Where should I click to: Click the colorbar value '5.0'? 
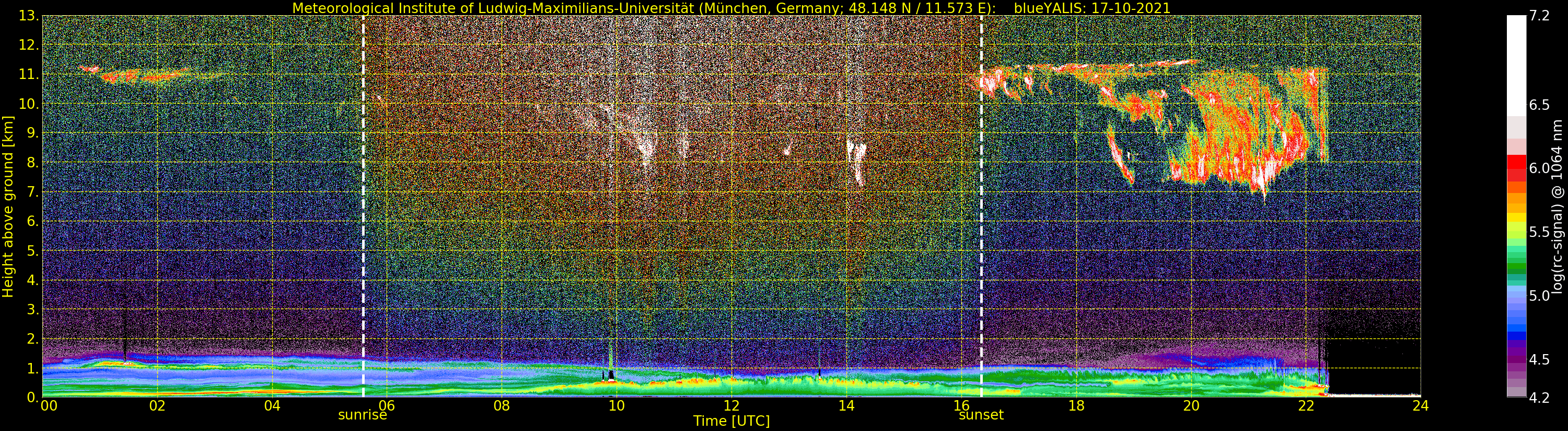pos(1539,296)
